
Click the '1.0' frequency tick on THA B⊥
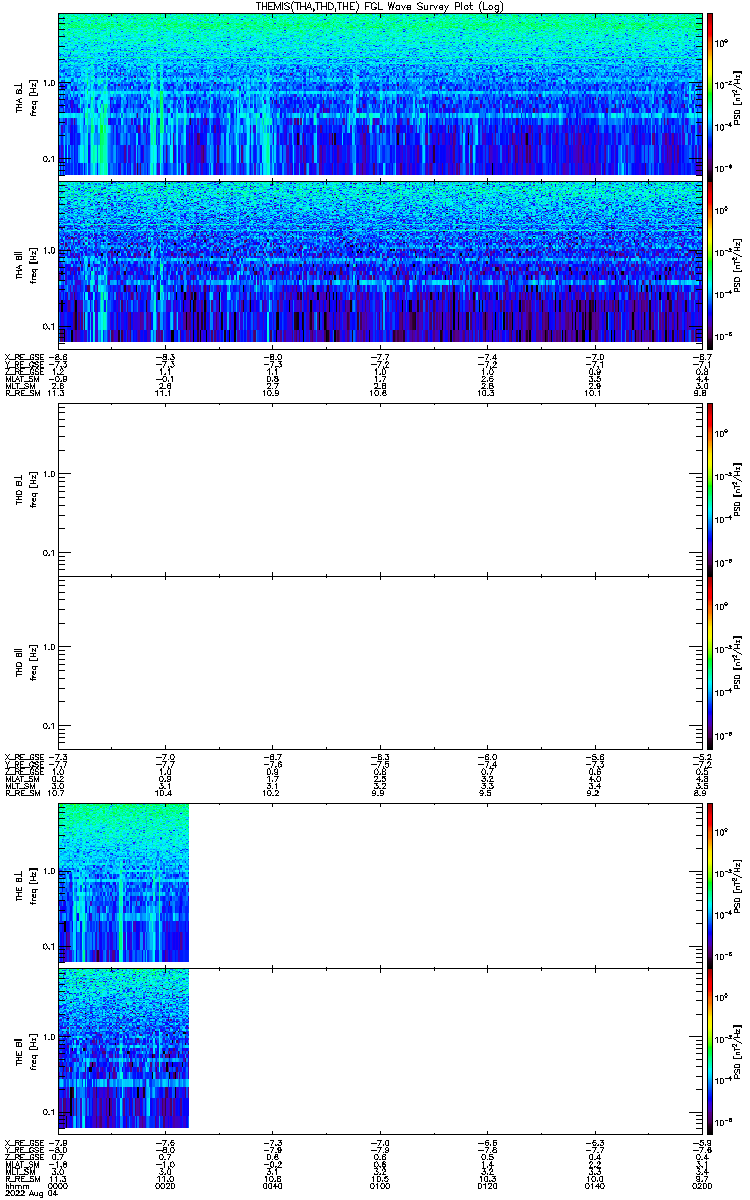48,85
